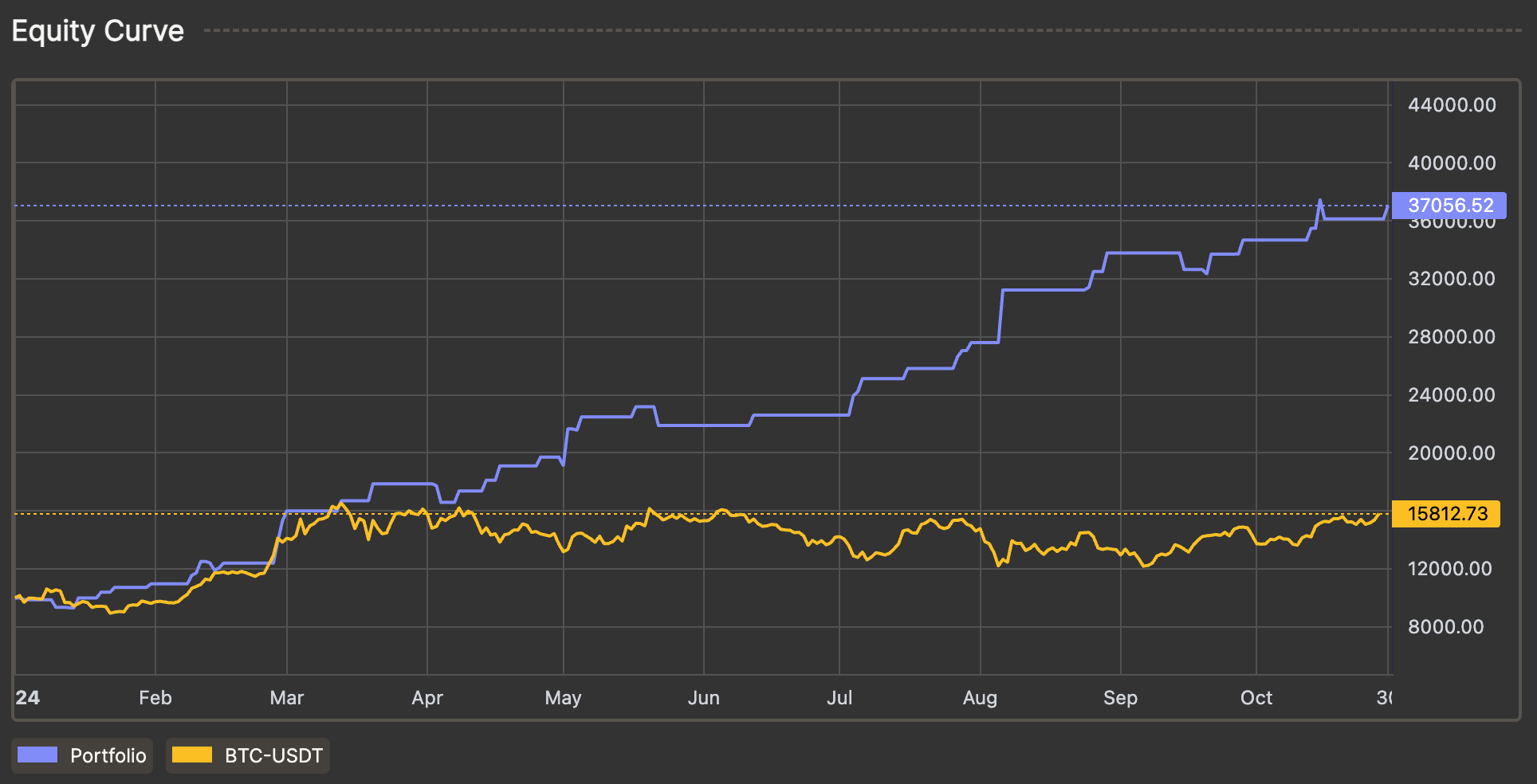
Task: Click the Feb label on time axis
Action: tap(155, 698)
